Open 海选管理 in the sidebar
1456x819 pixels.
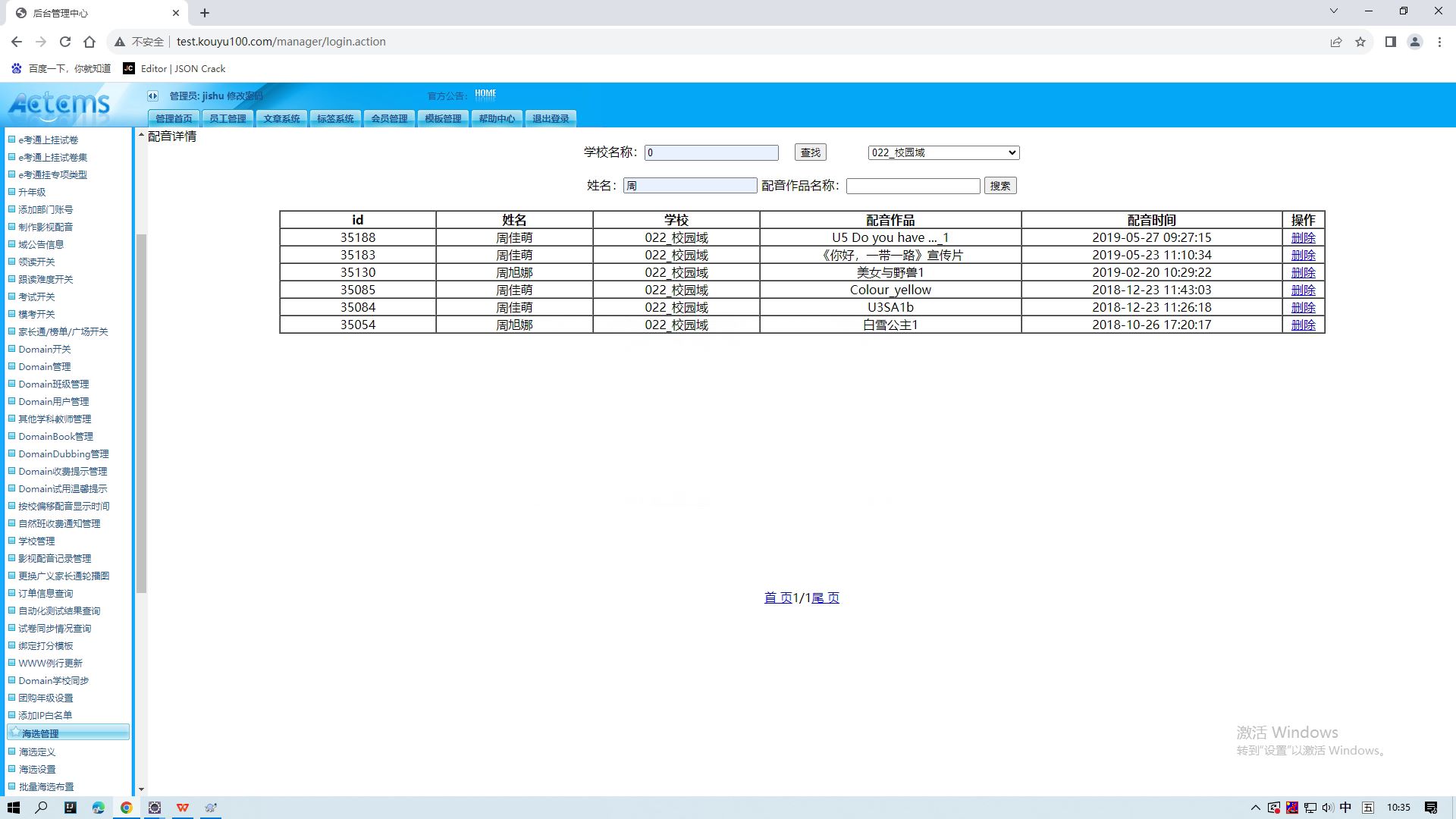[x=68, y=733]
